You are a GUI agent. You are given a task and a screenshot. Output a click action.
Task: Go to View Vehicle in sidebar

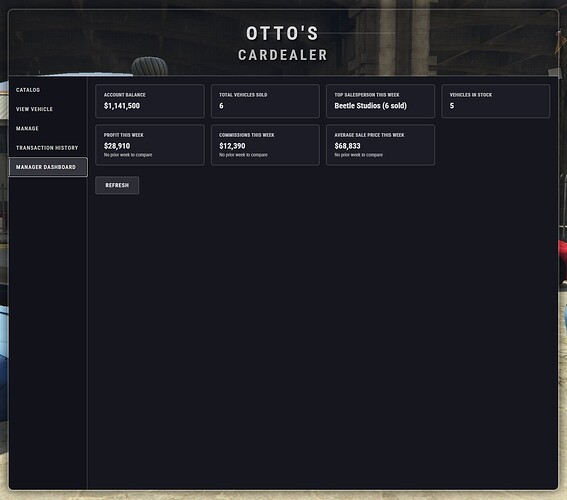(48, 109)
